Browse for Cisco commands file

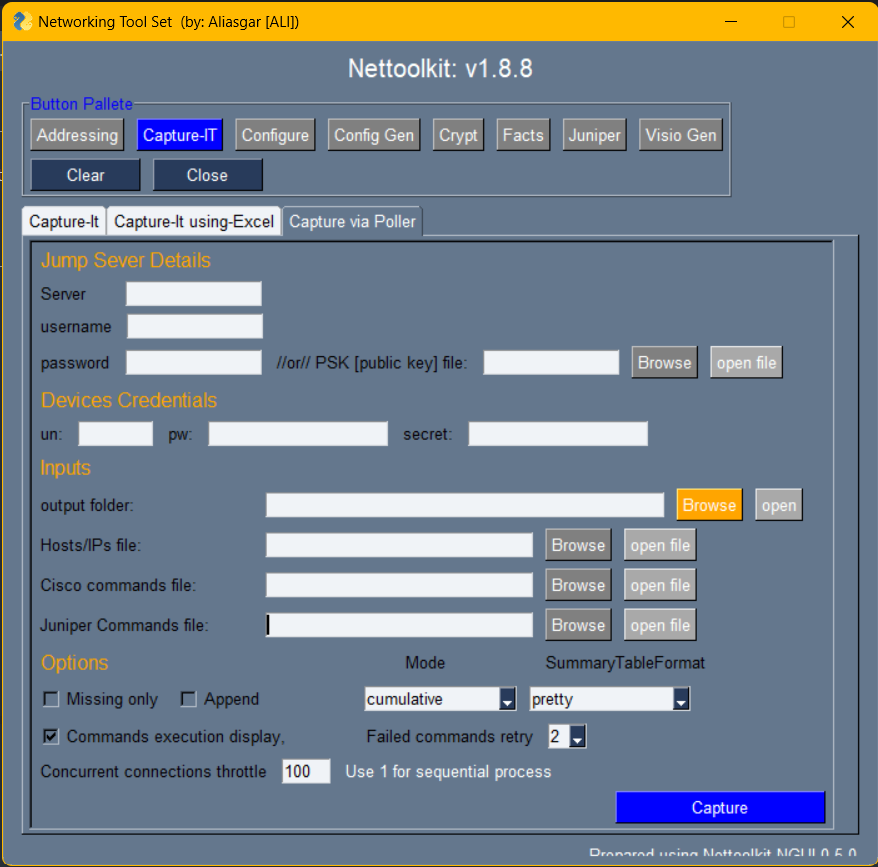point(578,585)
